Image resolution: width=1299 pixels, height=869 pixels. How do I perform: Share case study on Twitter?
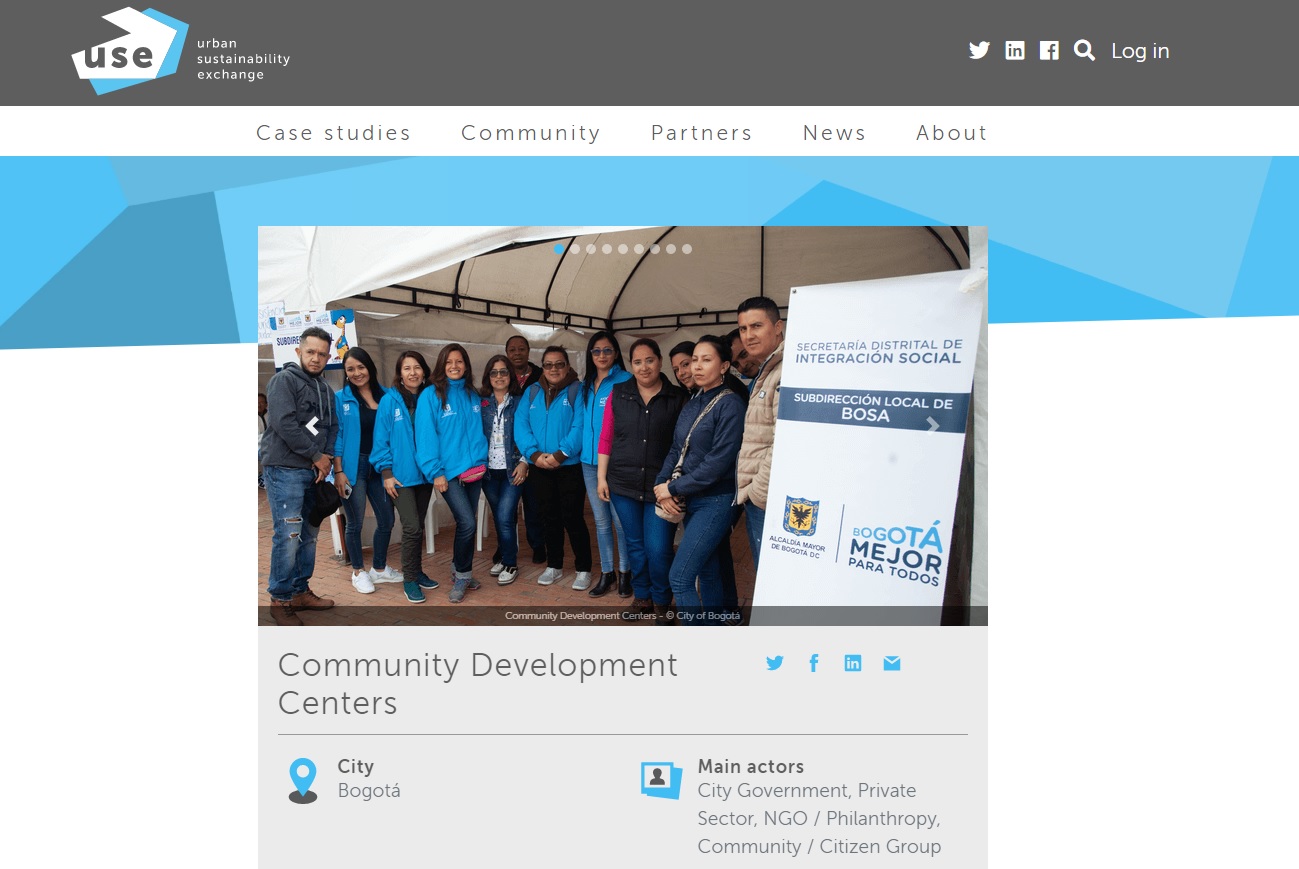pos(775,663)
